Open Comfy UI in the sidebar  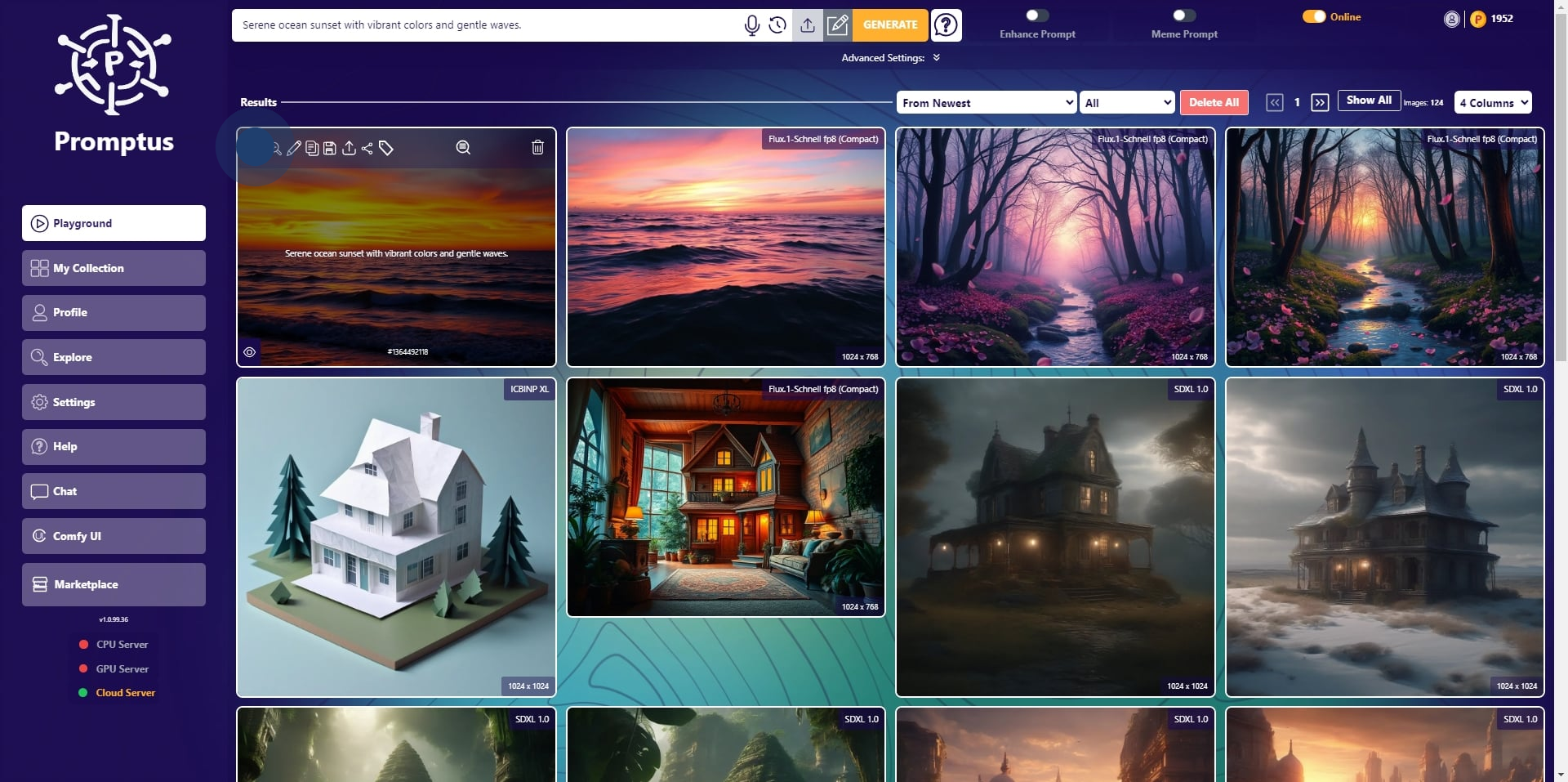point(114,536)
